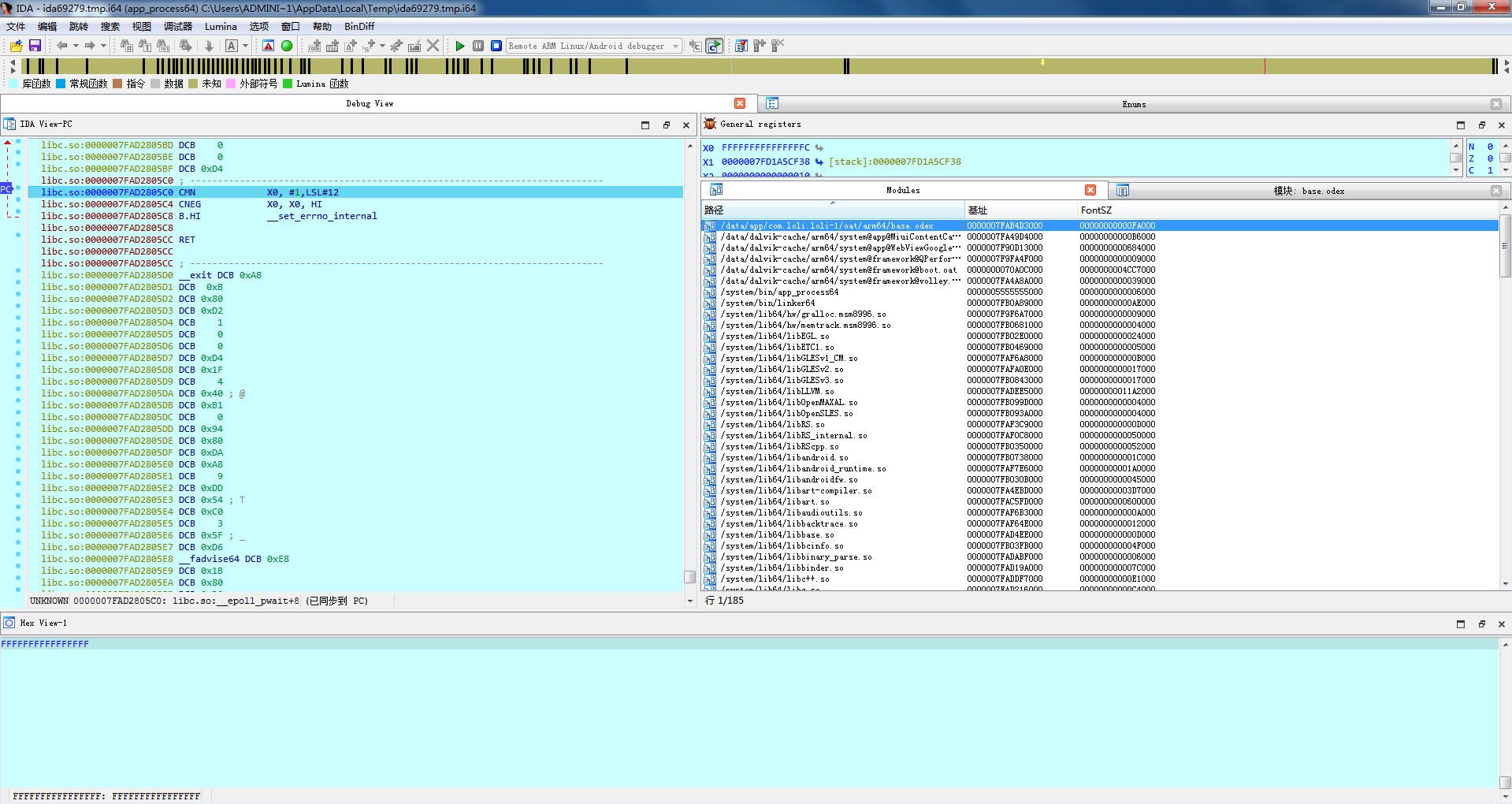
Task: Click the green circle status indicator icon
Action: coord(287,46)
